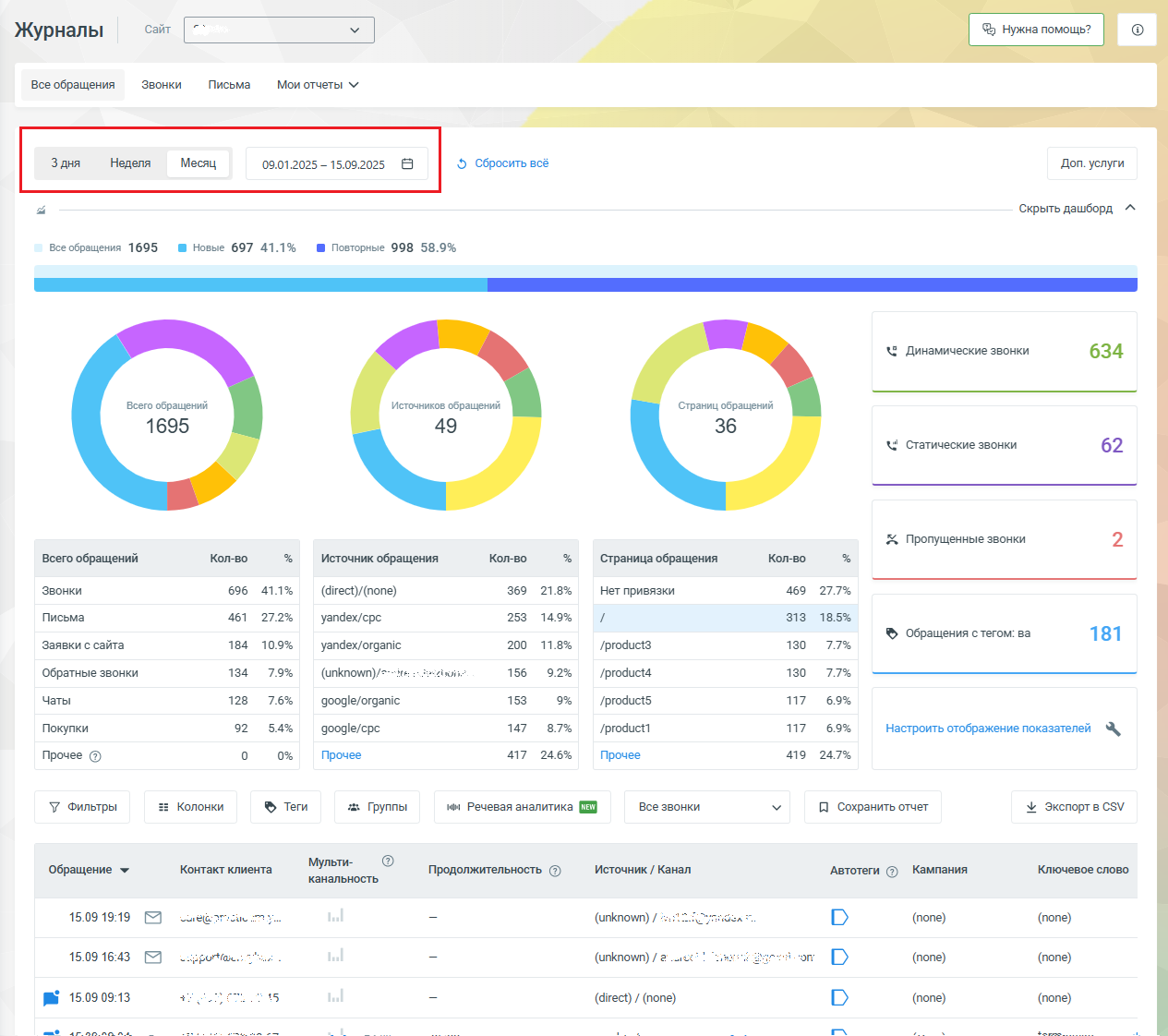Select the 3 дня period

(66, 163)
